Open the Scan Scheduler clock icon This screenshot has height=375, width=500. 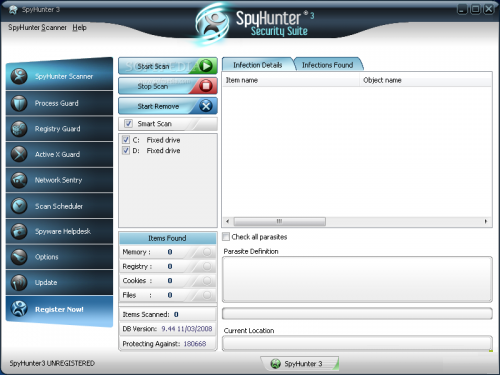tap(19, 206)
